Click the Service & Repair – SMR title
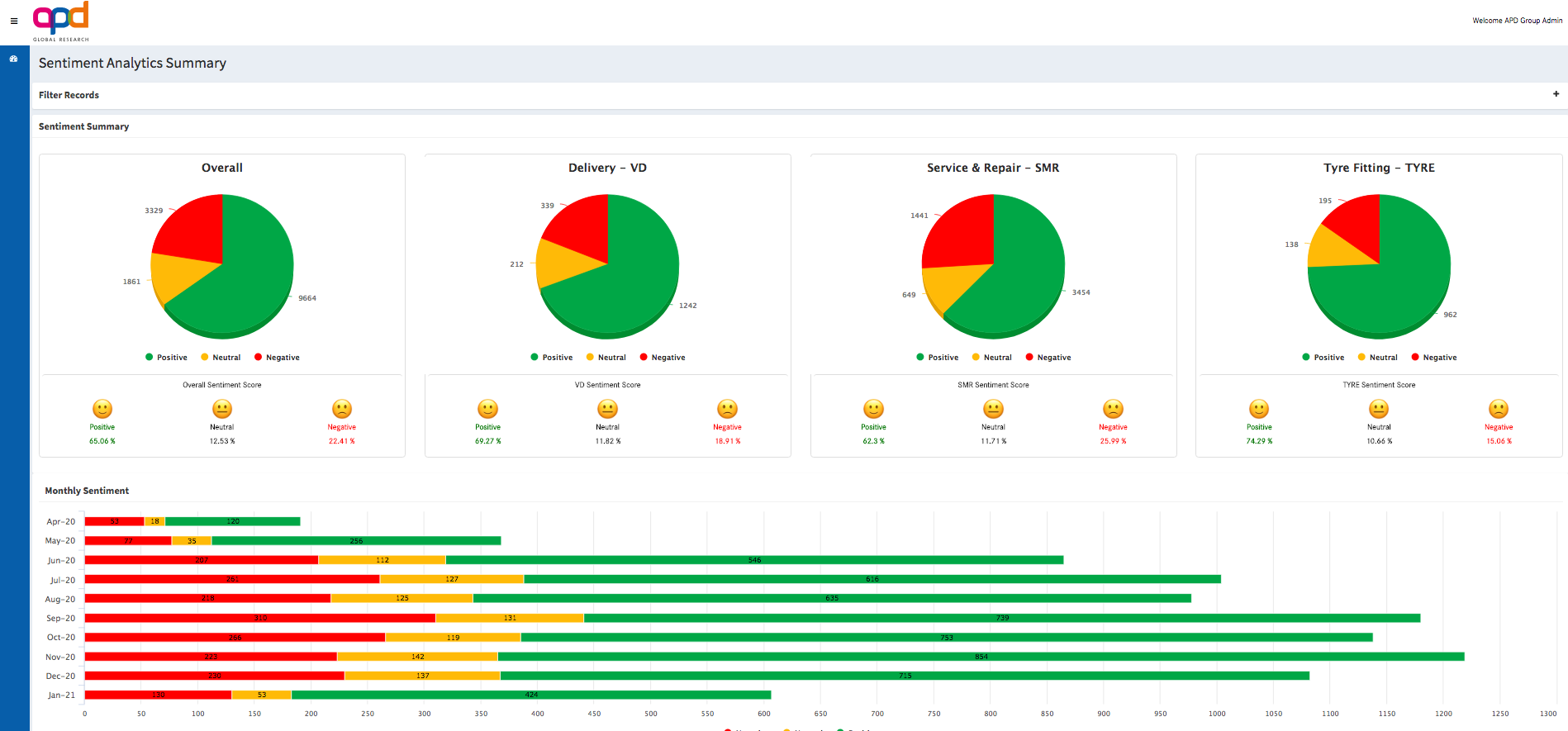The image size is (1568, 731). click(993, 168)
